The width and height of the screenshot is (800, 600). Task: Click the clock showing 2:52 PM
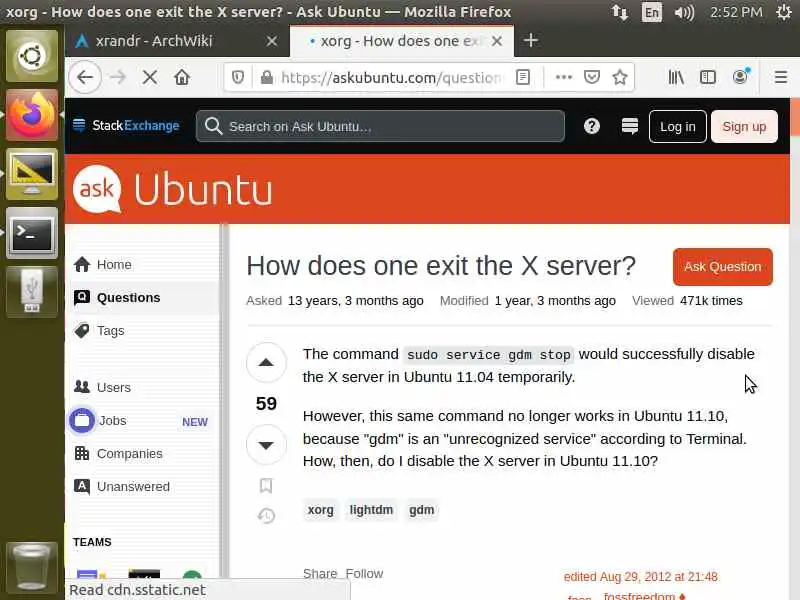point(736,12)
